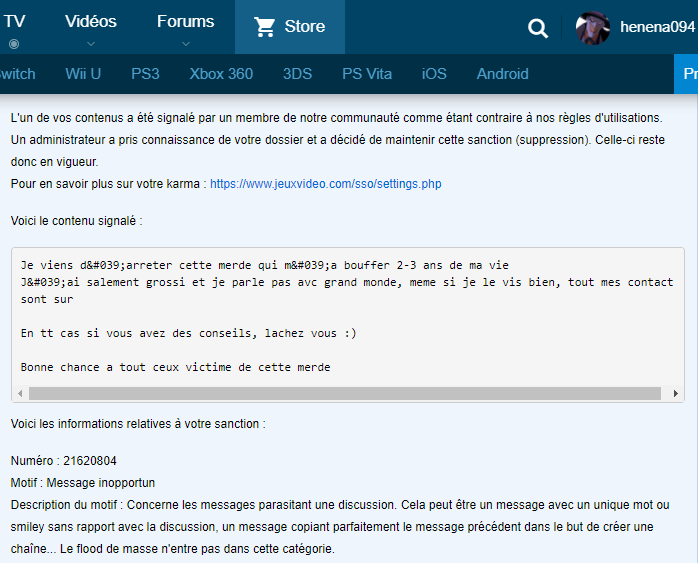Click the left arrow of the horizontal scrollbar

(23, 393)
